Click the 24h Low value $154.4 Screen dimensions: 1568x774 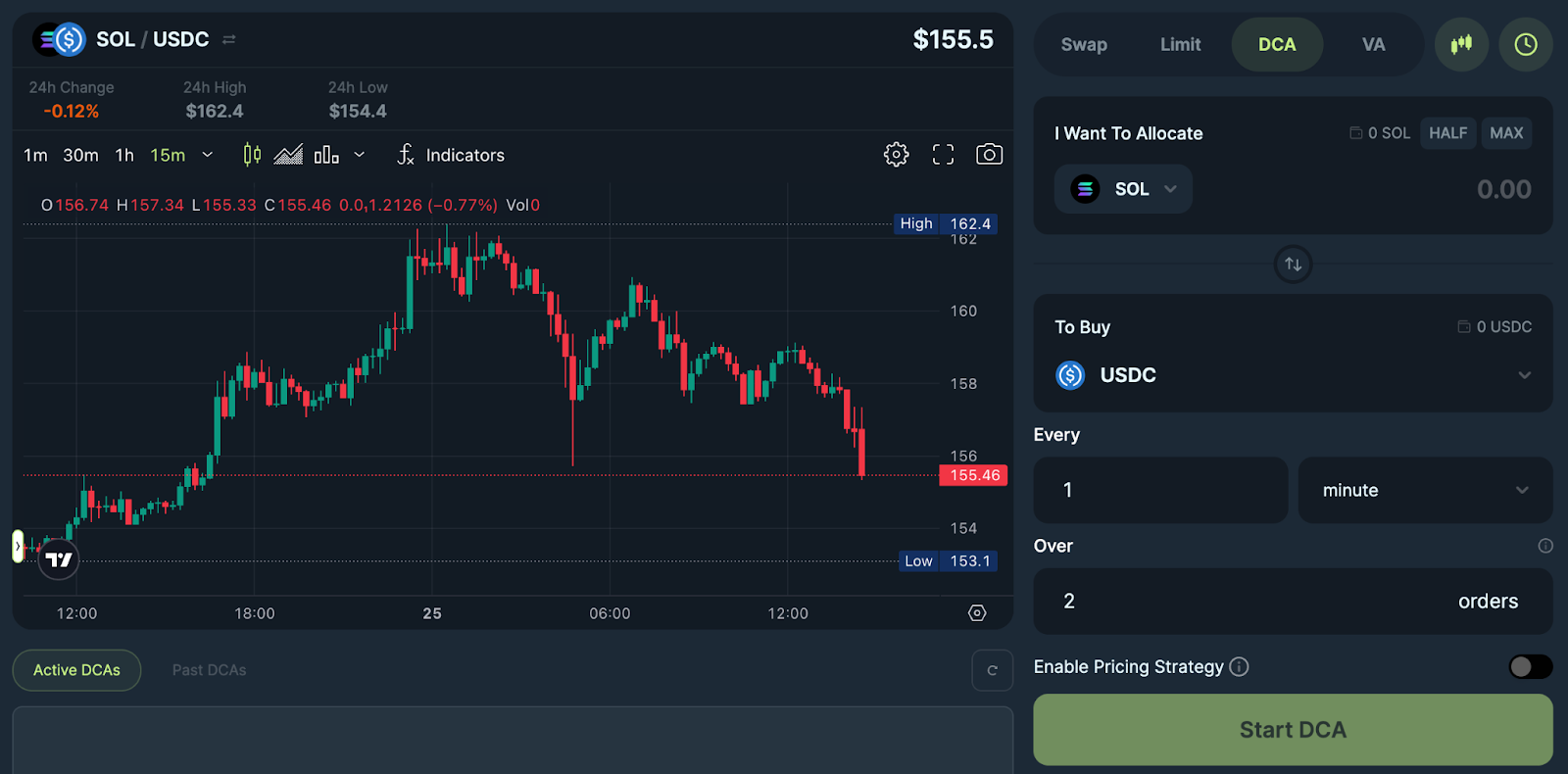pyautogui.click(x=358, y=112)
